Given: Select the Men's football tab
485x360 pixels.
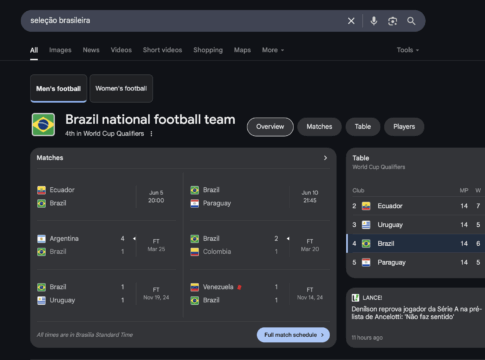Looking at the screenshot, I should tap(59, 88).
